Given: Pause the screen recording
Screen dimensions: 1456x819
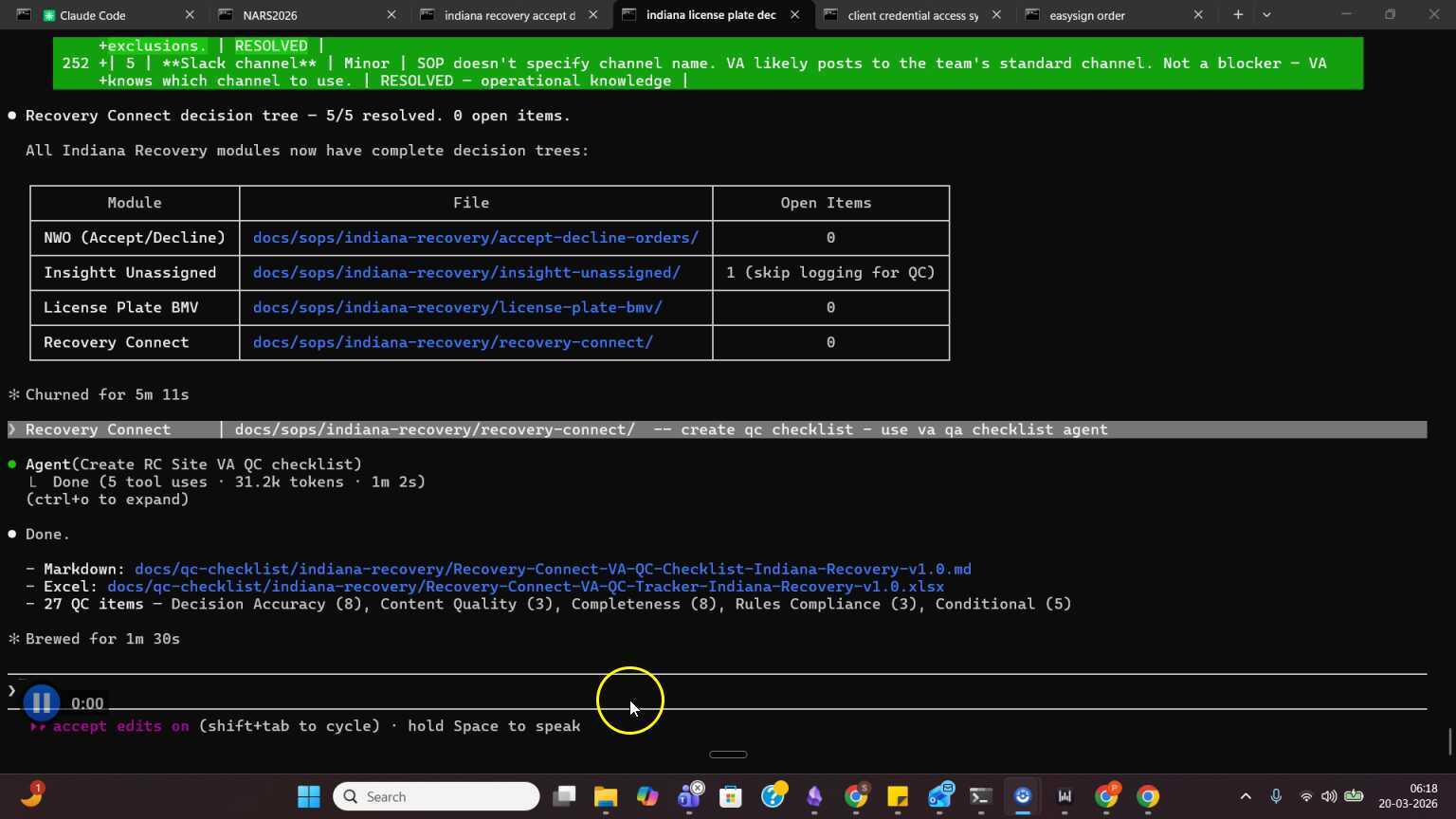Looking at the screenshot, I should click(41, 702).
